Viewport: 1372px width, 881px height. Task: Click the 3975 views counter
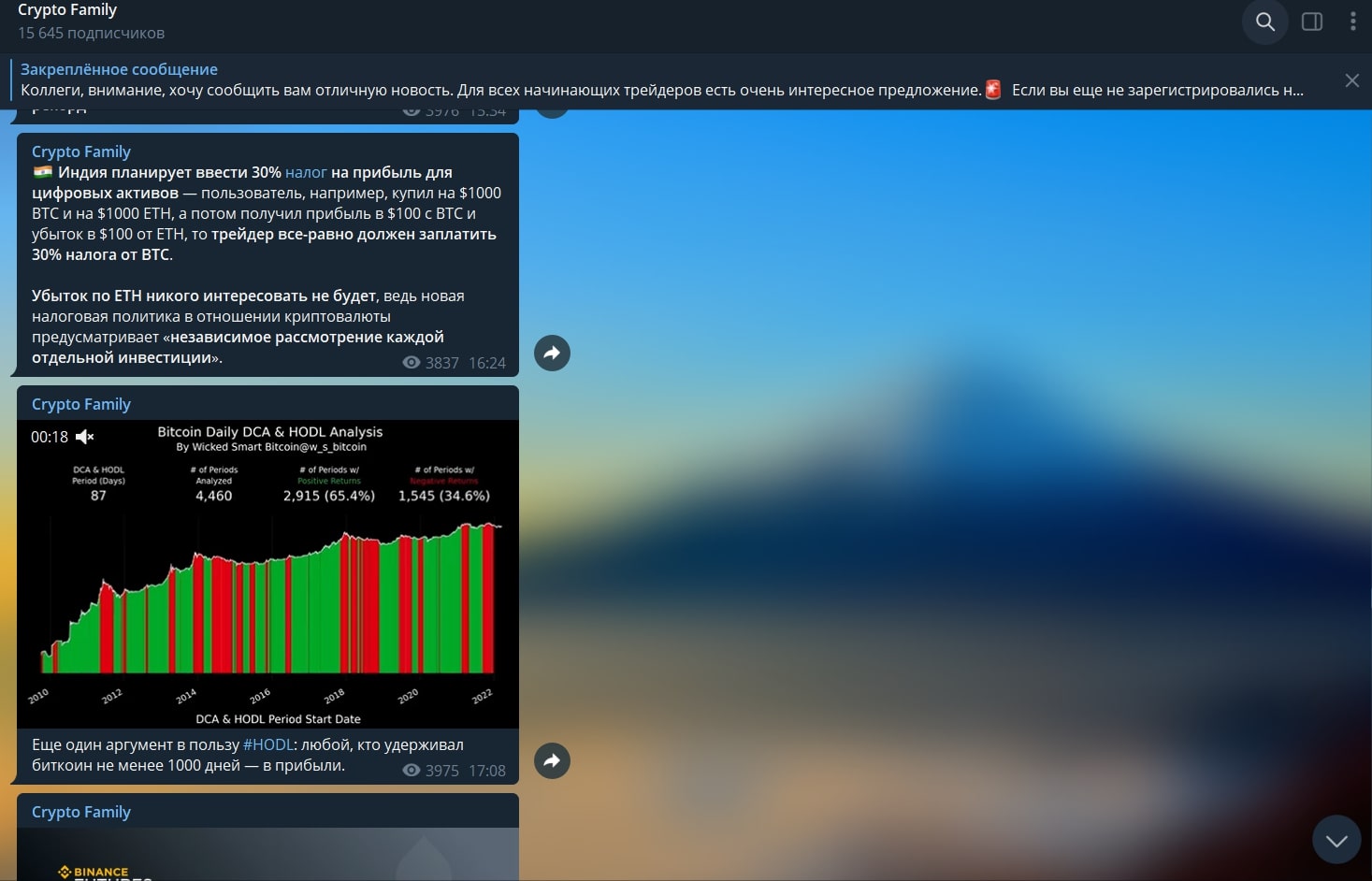click(430, 771)
